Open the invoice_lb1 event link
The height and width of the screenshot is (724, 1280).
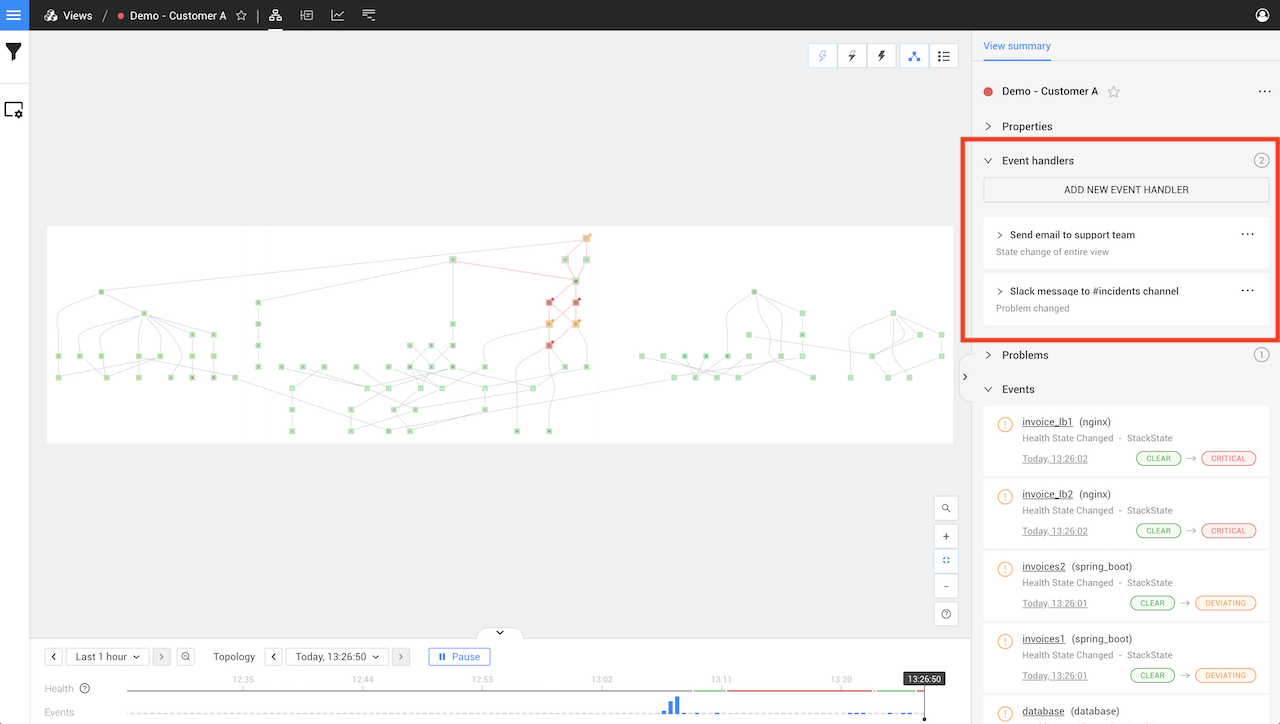(1047, 422)
